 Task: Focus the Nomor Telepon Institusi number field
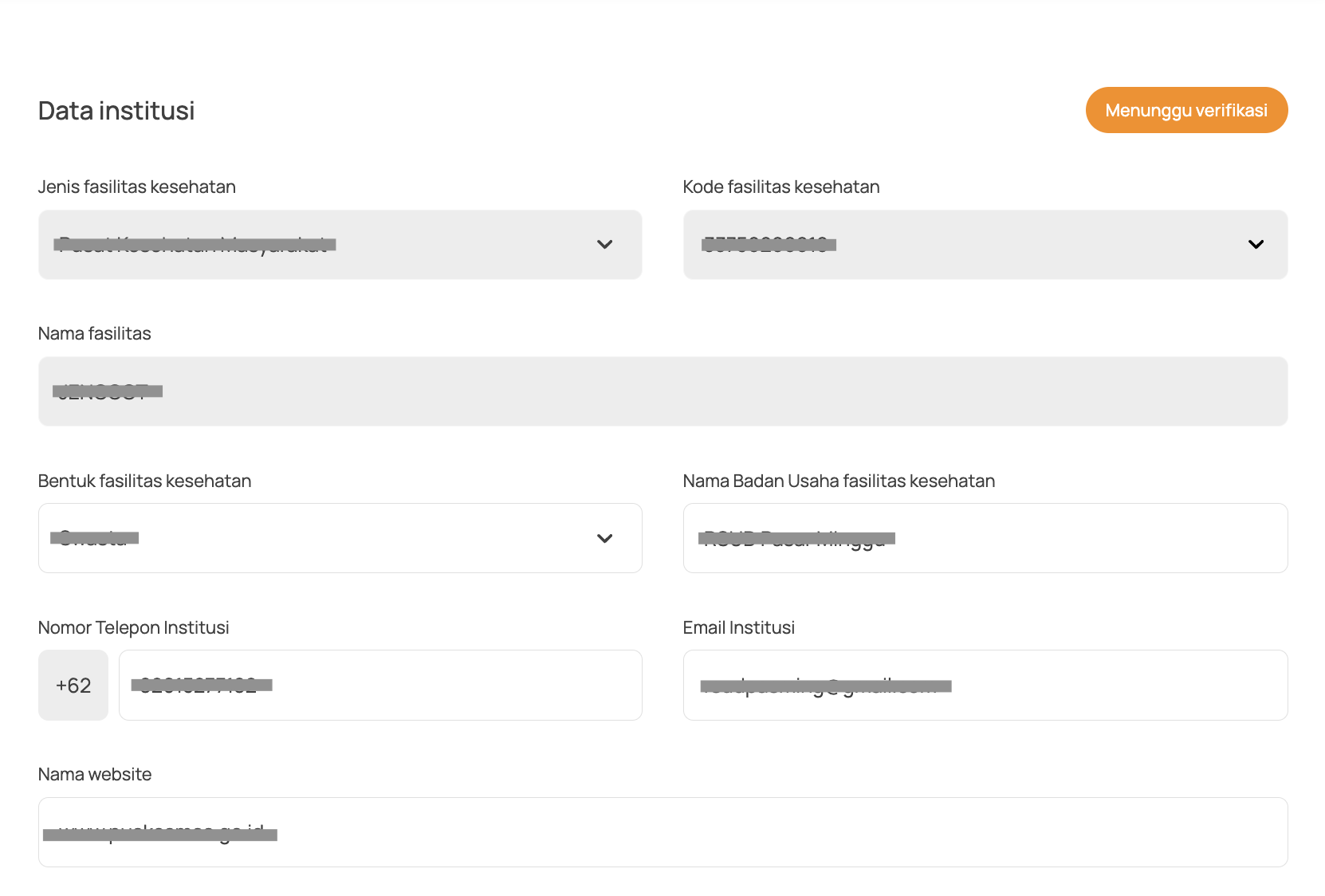(x=380, y=686)
